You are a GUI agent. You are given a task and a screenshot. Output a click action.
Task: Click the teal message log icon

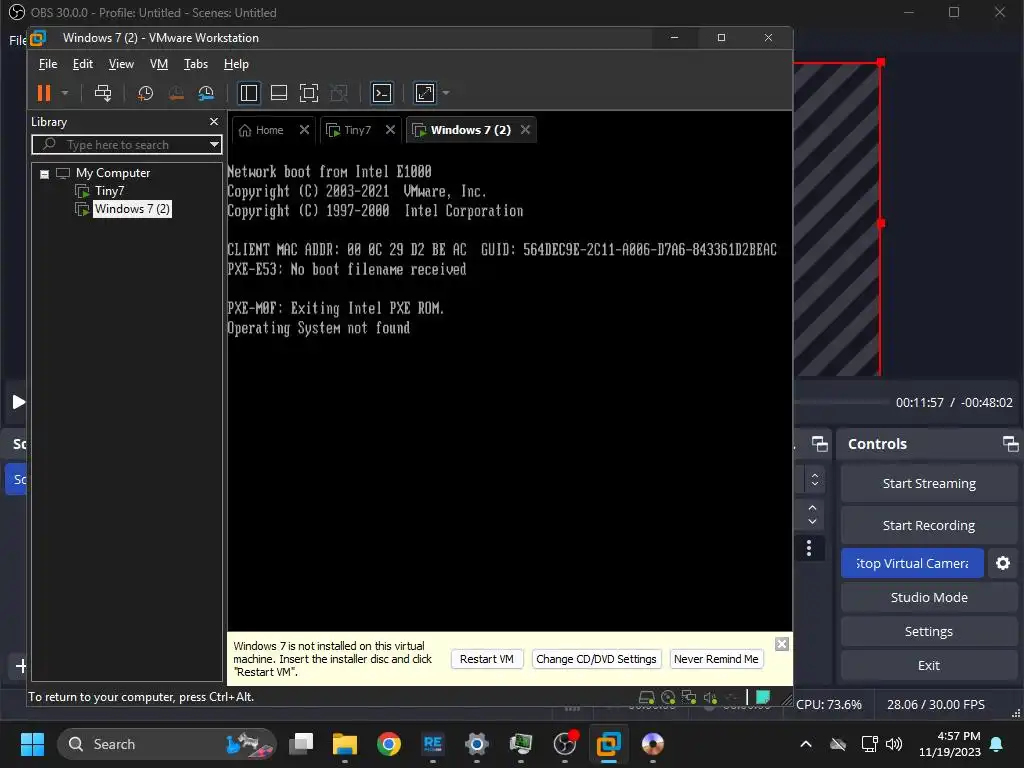[762, 697]
